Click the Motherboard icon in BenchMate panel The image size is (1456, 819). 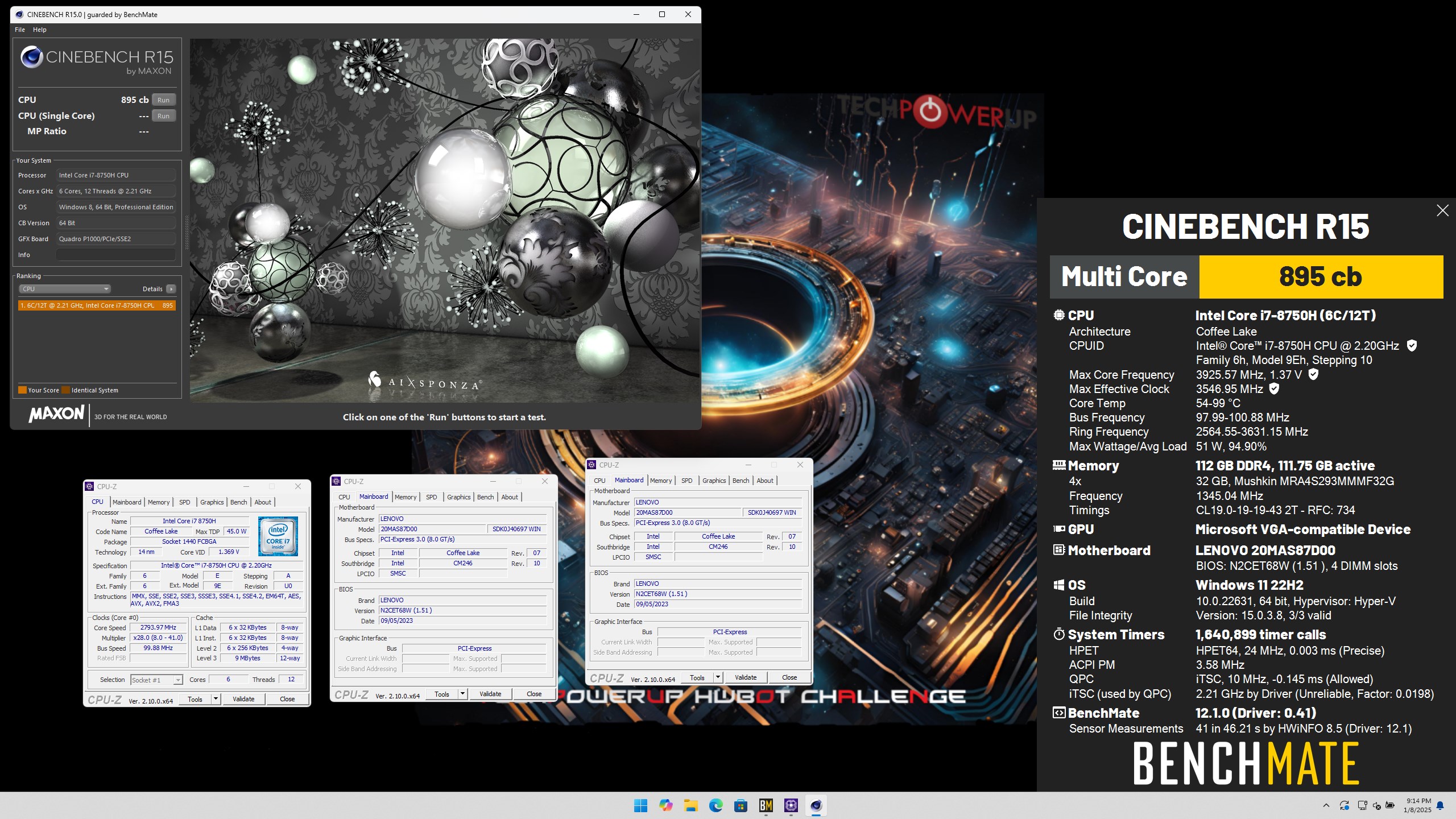[1058, 550]
